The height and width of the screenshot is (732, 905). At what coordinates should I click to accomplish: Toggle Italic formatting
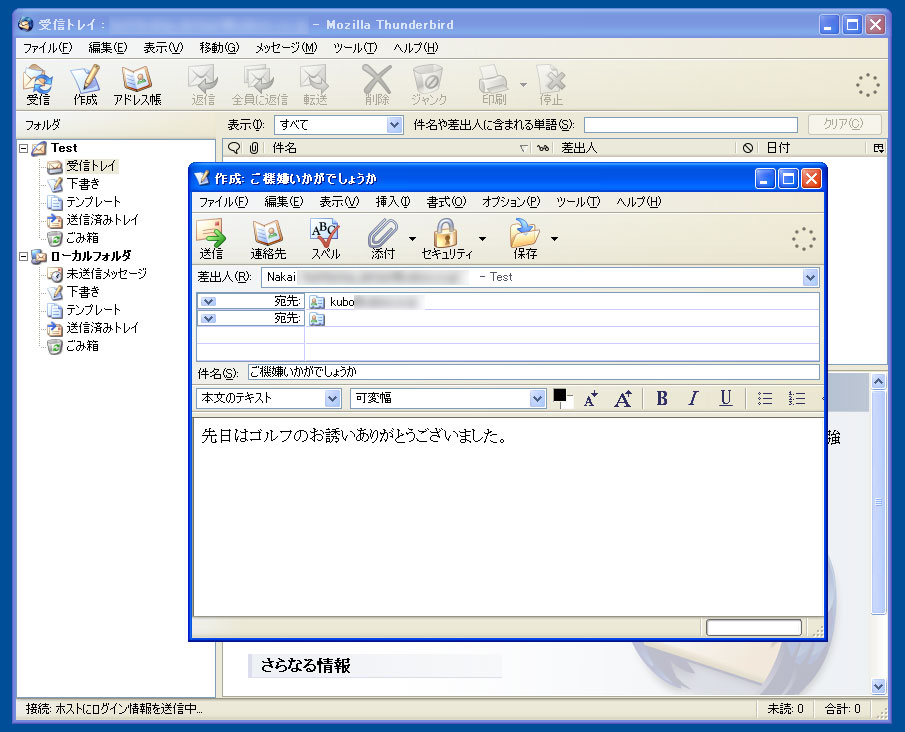coord(694,398)
